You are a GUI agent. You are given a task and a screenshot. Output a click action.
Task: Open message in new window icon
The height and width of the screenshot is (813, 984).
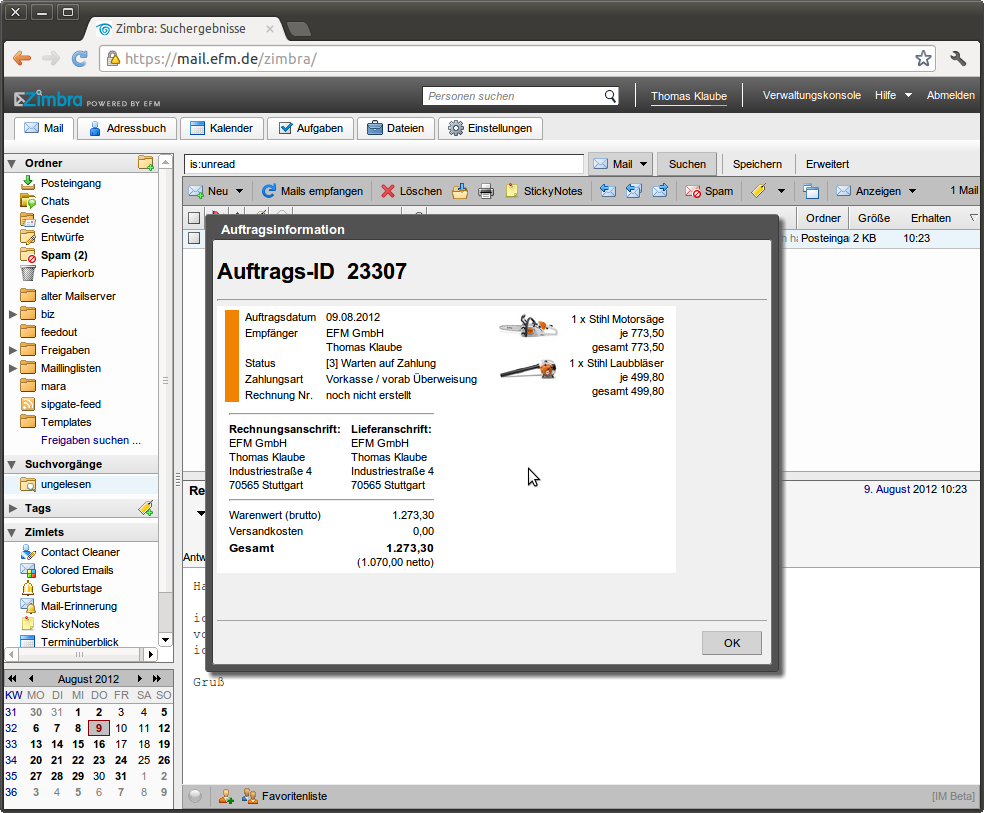point(811,191)
